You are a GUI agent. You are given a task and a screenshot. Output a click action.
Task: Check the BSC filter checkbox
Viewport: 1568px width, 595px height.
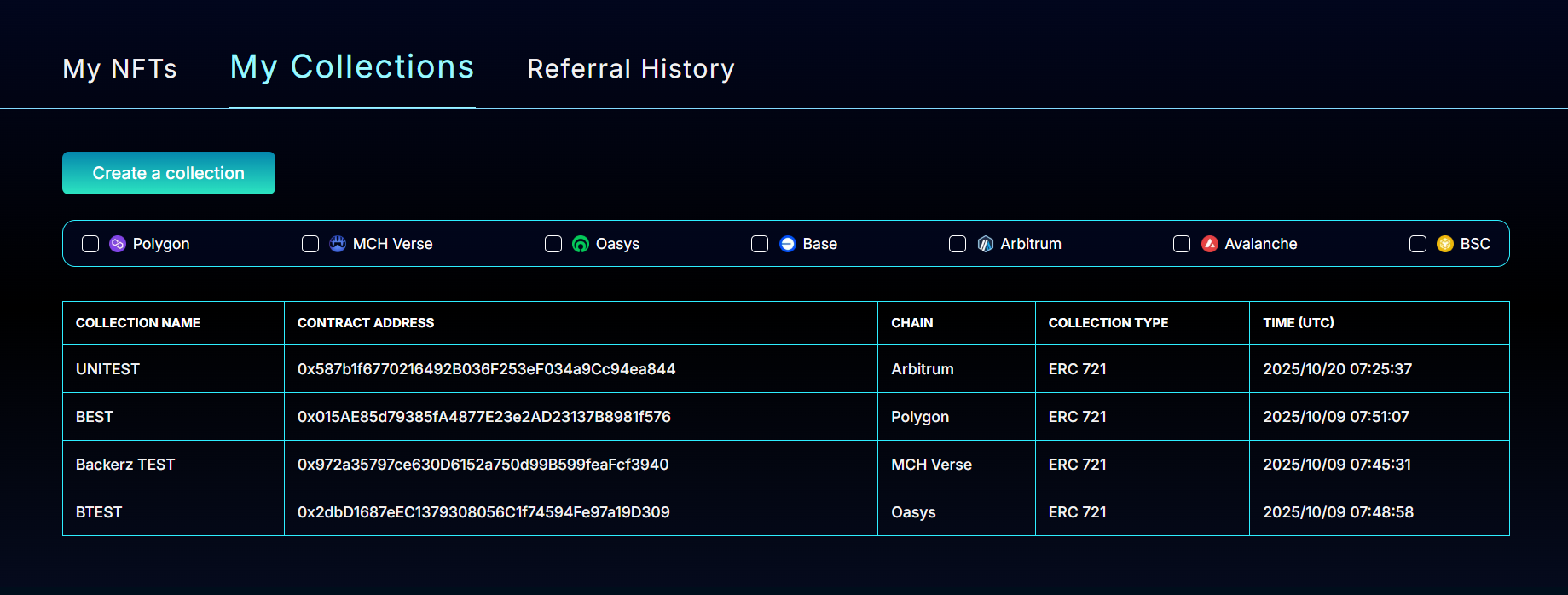tap(1418, 244)
